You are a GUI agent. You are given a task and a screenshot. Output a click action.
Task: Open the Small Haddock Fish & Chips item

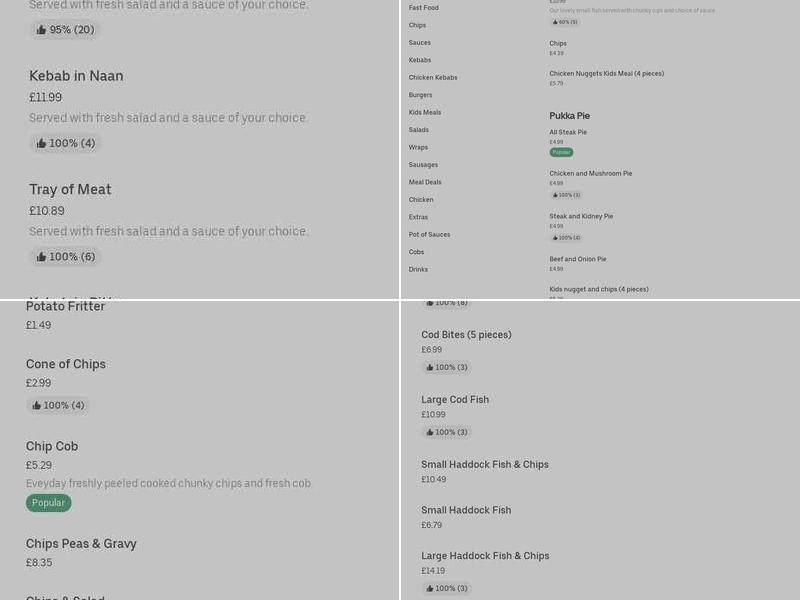point(485,464)
